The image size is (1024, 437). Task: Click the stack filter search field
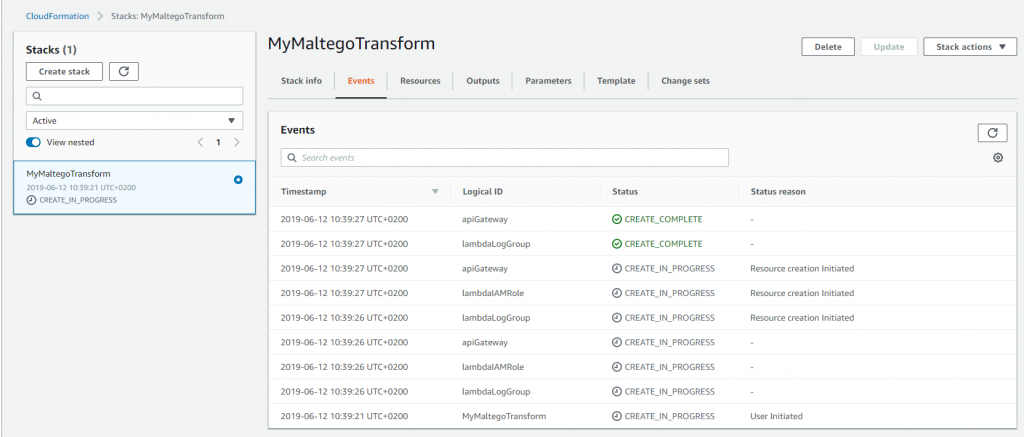tap(135, 96)
